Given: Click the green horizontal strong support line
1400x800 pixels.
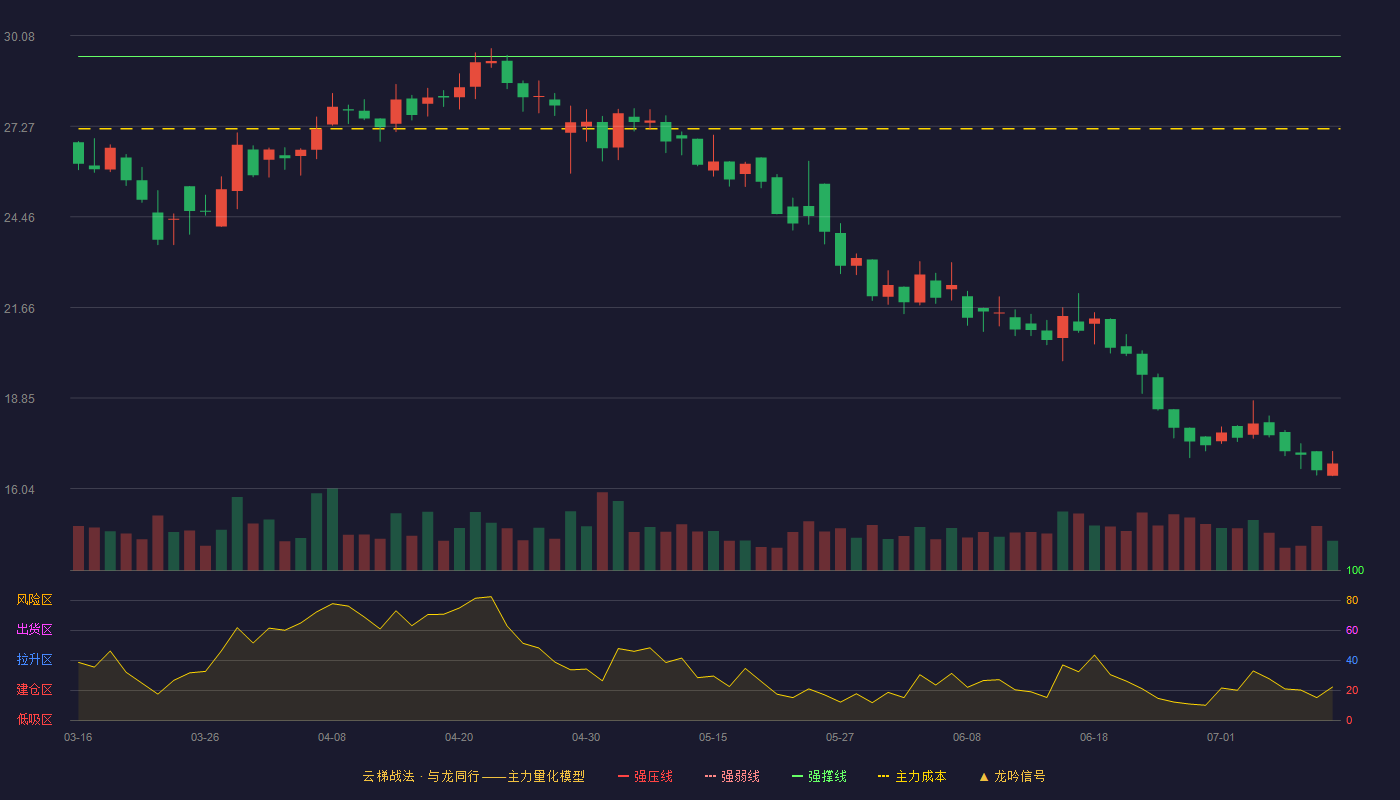Looking at the screenshot, I should [x=709, y=57].
